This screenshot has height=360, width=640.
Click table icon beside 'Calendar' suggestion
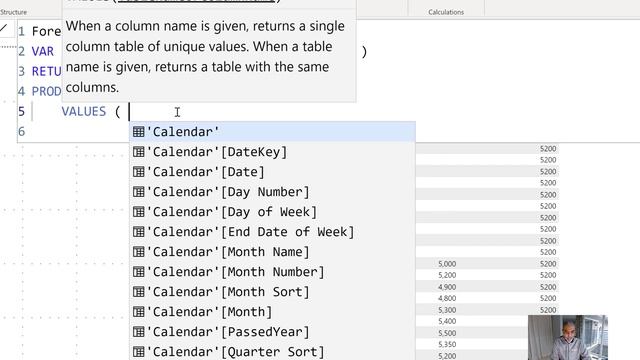139,132
